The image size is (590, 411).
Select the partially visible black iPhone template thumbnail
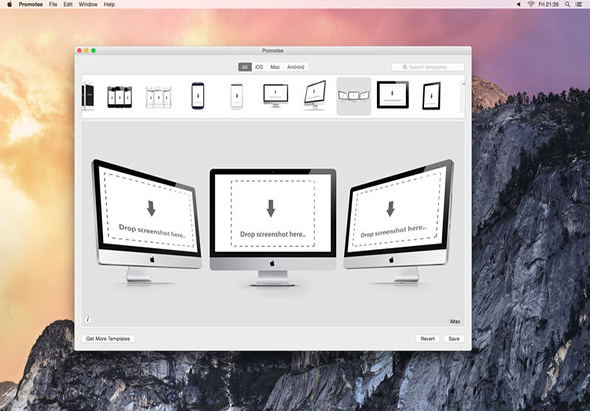pos(88,96)
